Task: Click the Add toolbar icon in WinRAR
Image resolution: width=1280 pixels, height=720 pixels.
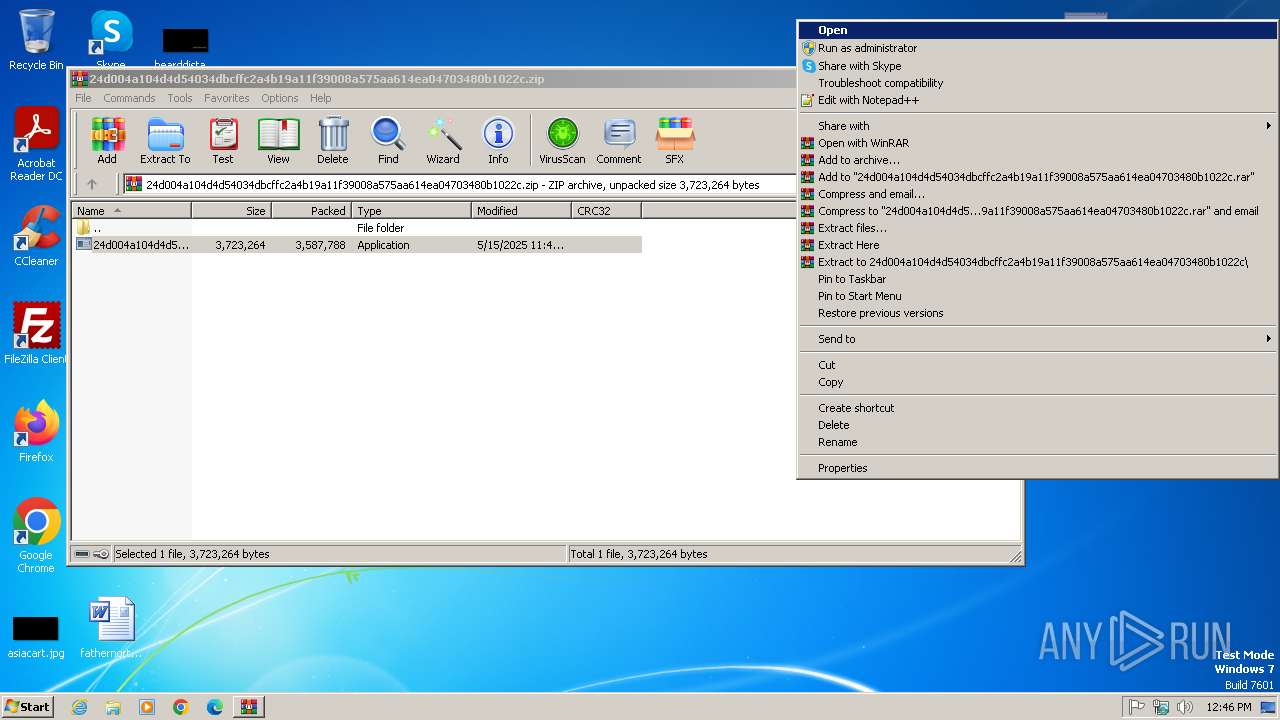Action: 107,141
